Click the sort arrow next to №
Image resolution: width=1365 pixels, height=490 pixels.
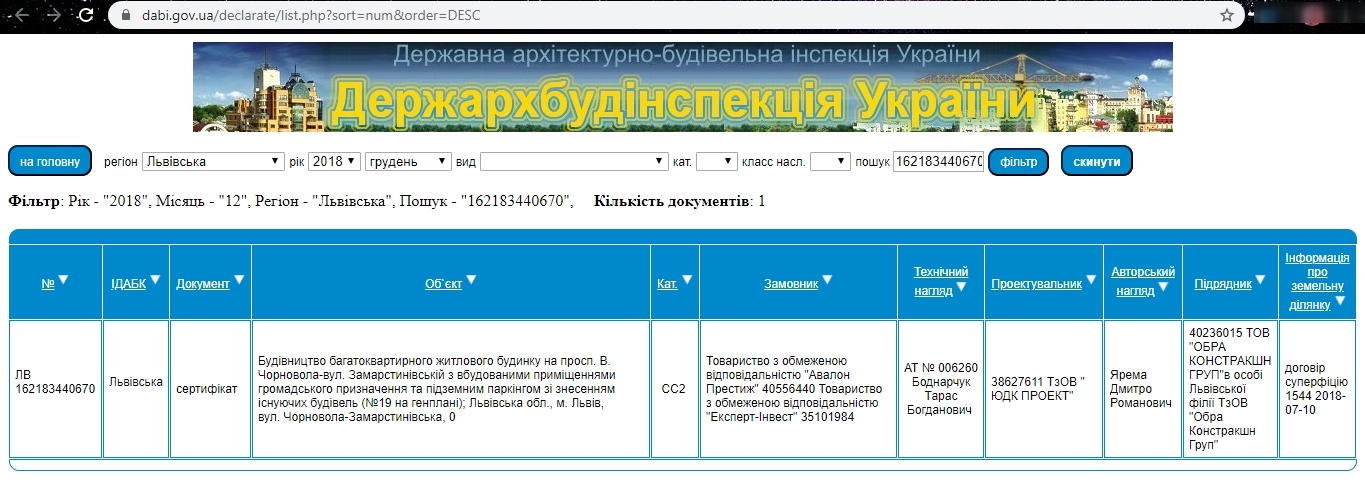click(63, 280)
